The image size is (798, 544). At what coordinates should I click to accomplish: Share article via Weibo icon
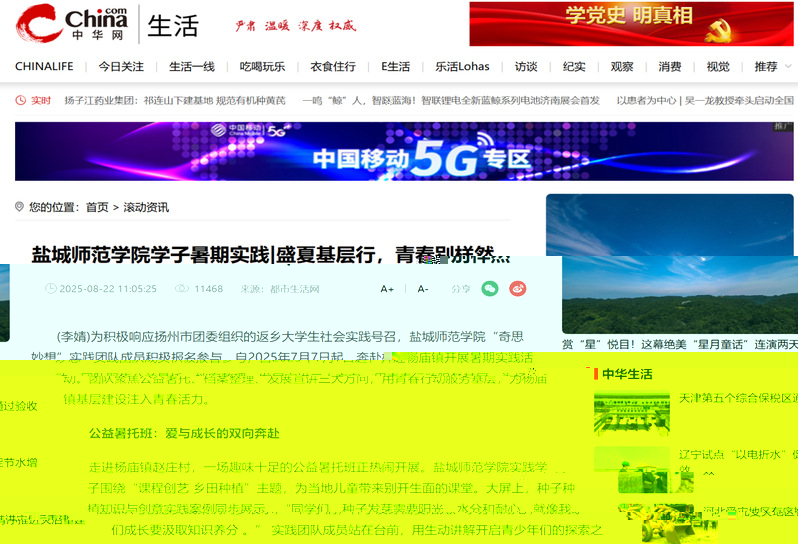(x=518, y=288)
